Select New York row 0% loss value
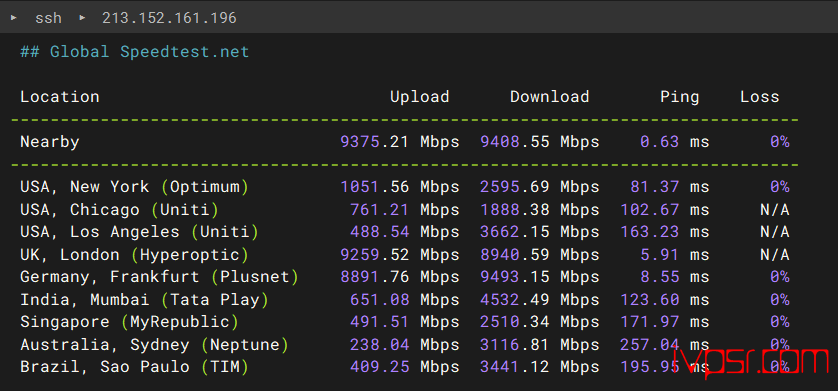 tap(780, 186)
